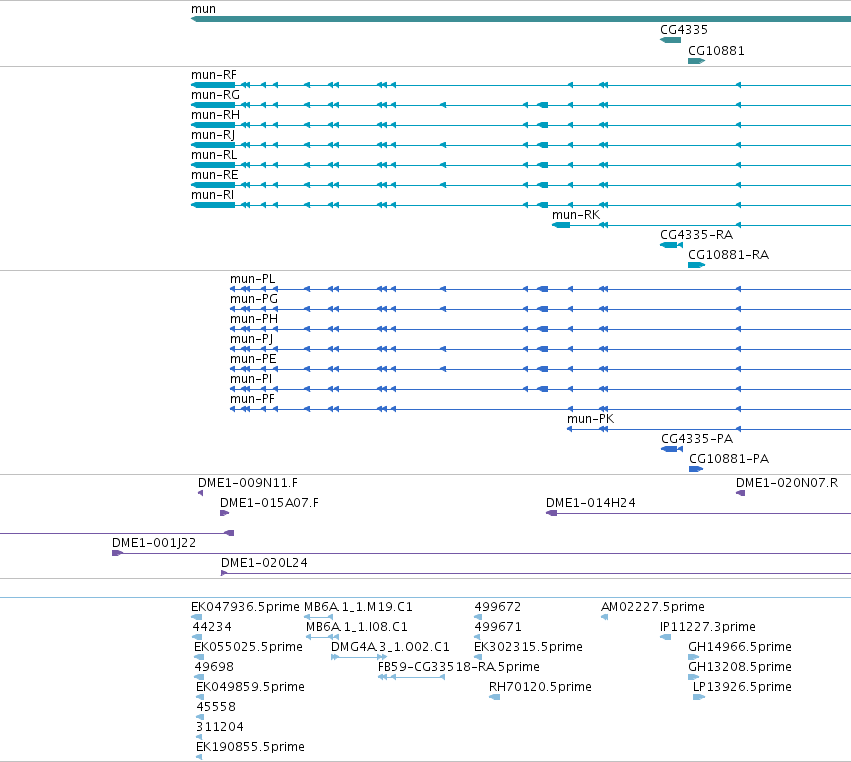Click the DMG4A.3_1.002.C1 feature glyph
Screen dimensions: 851x762
click(x=359, y=657)
